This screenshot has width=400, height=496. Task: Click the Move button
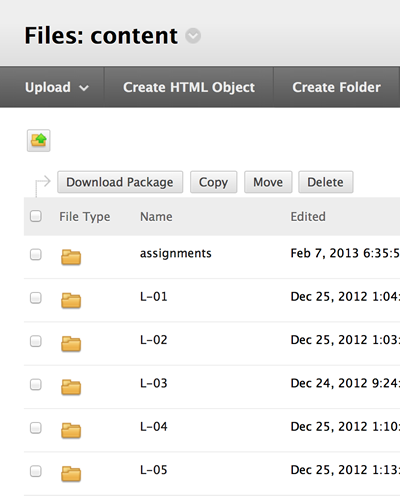pos(268,182)
